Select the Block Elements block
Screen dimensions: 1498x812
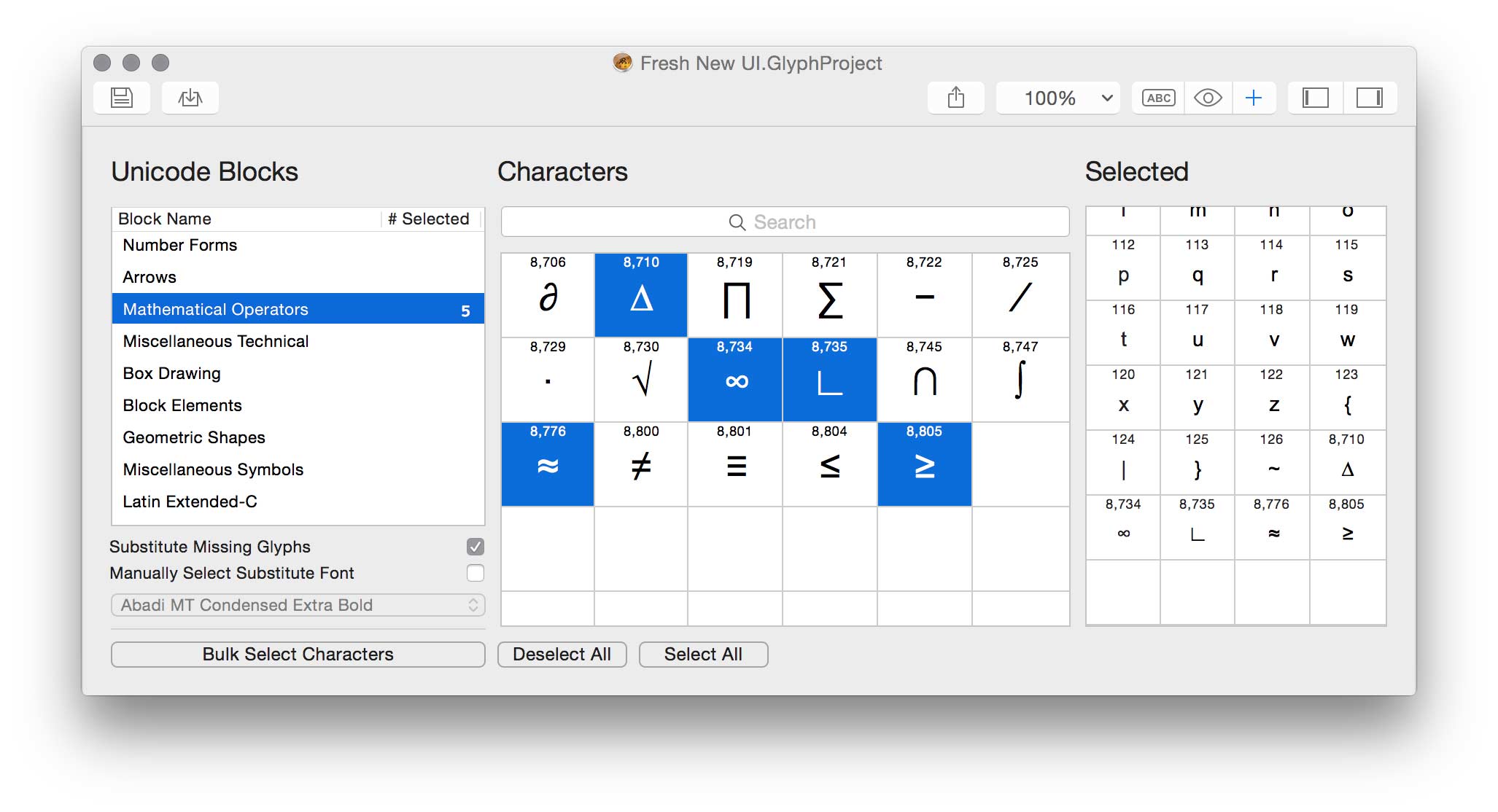(x=298, y=405)
